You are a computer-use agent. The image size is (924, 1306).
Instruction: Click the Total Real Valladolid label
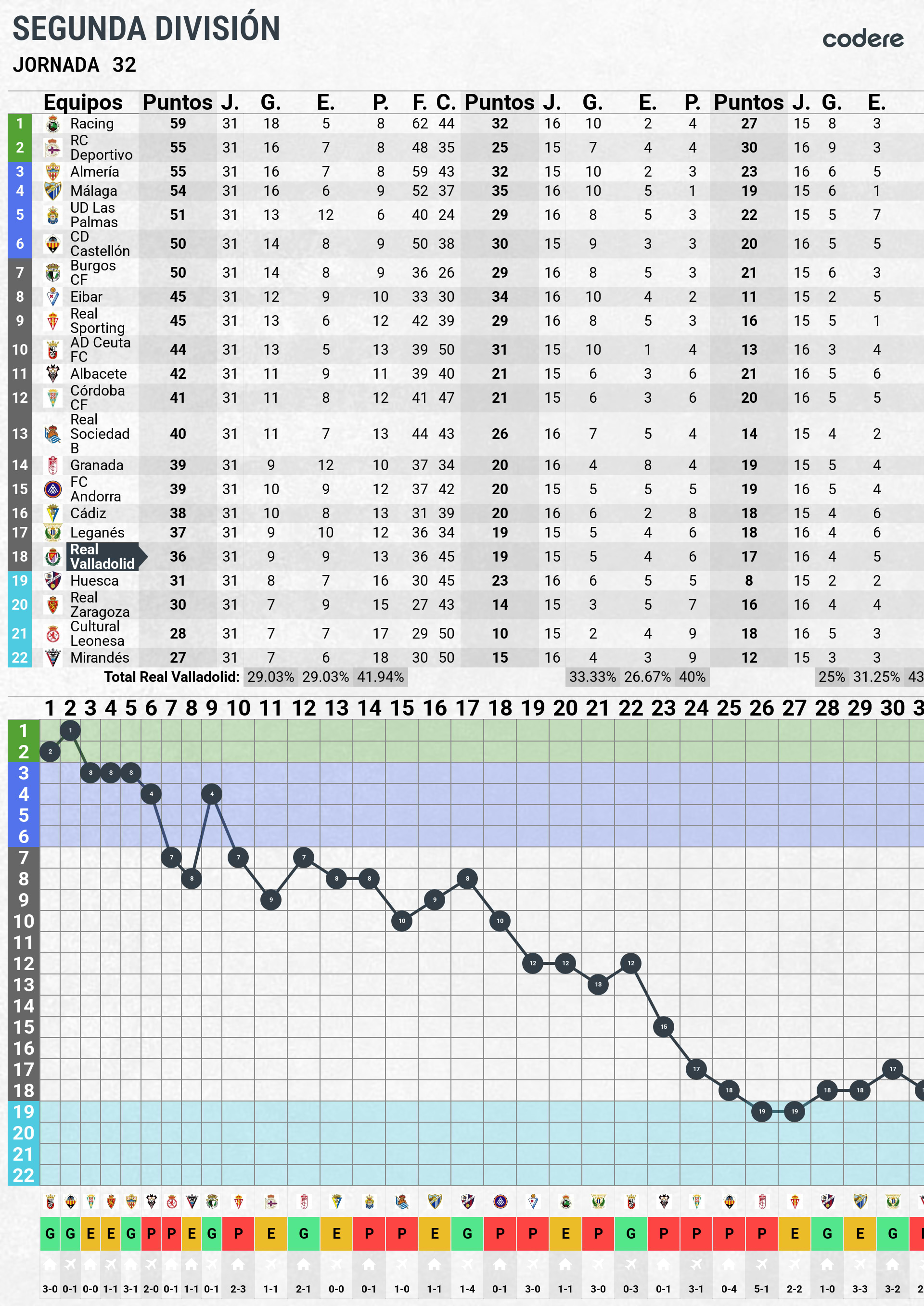(x=171, y=677)
